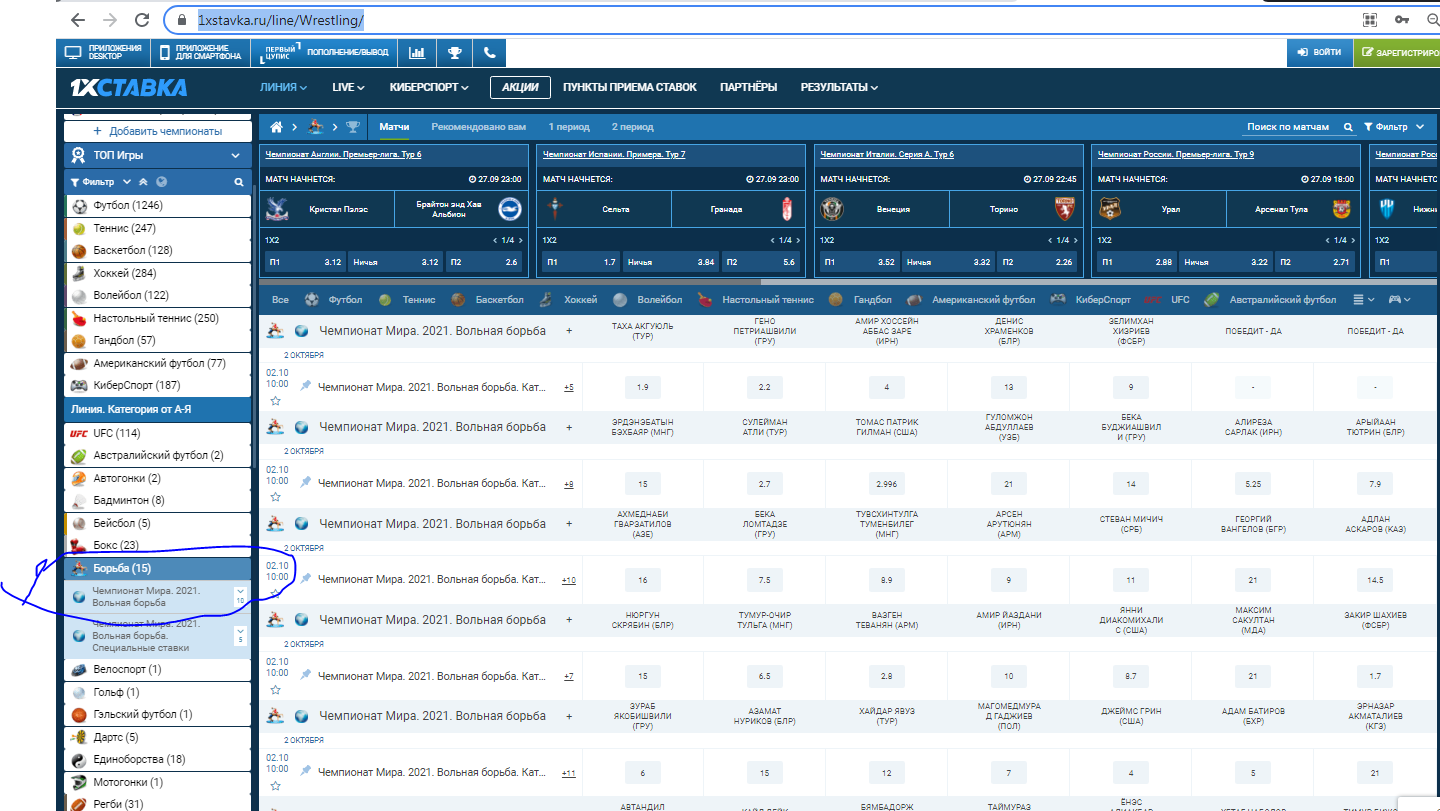
Task: Click Добавить чемпионаты button
Action: pyautogui.click(x=157, y=131)
